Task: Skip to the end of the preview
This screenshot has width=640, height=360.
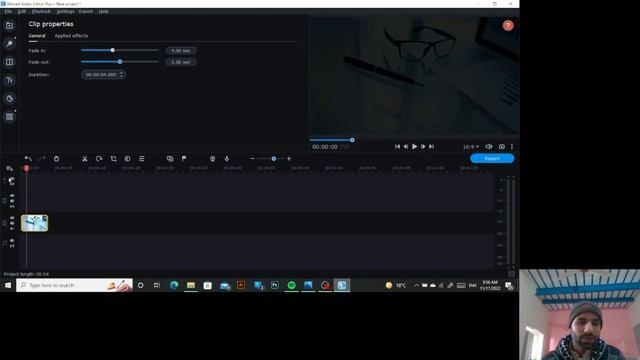Action: (x=431, y=147)
